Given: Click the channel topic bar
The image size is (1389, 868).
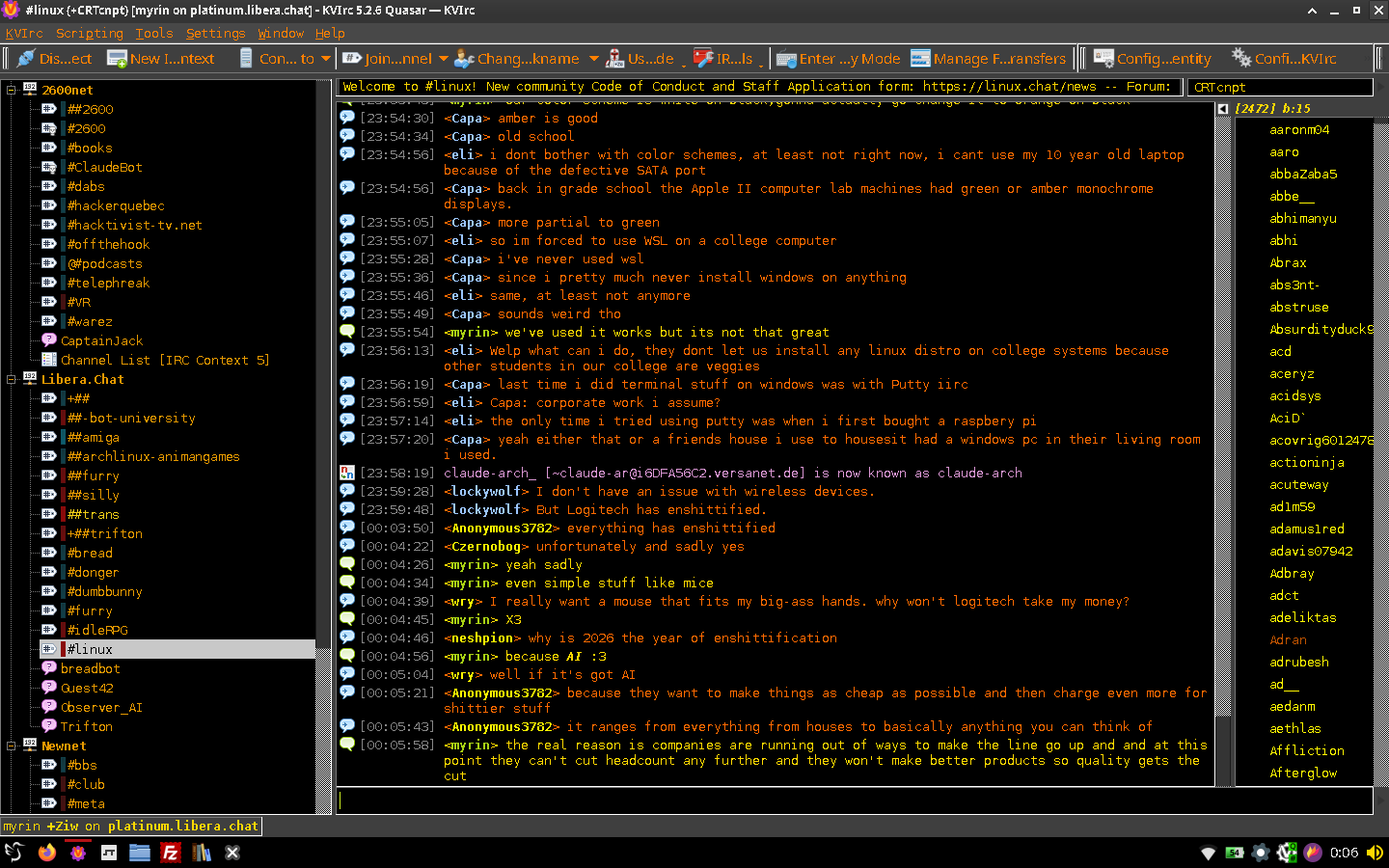Looking at the screenshot, I should pyautogui.click(x=760, y=87).
